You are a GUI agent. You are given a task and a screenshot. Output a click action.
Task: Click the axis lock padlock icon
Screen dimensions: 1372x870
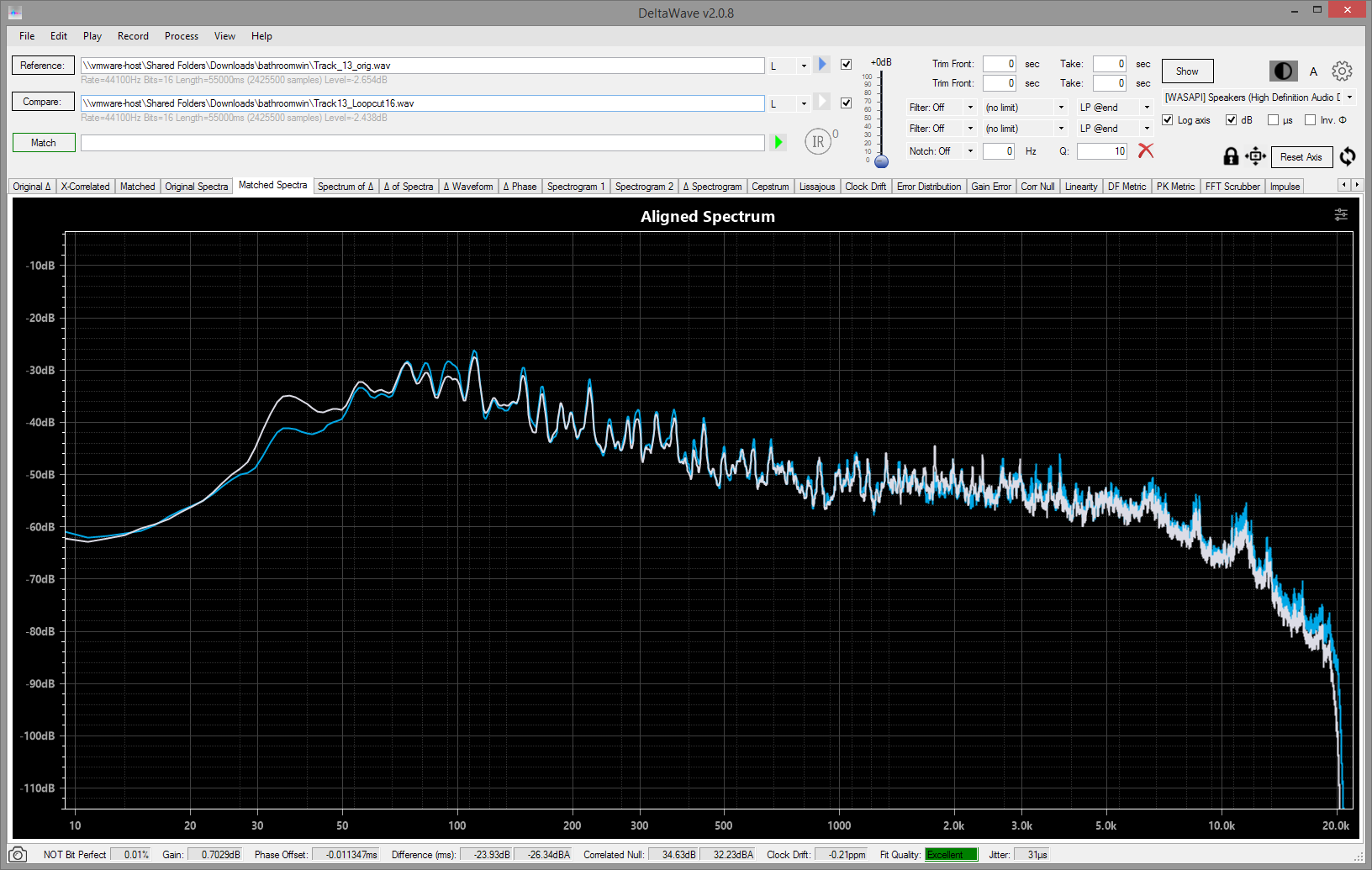[x=1231, y=156]
